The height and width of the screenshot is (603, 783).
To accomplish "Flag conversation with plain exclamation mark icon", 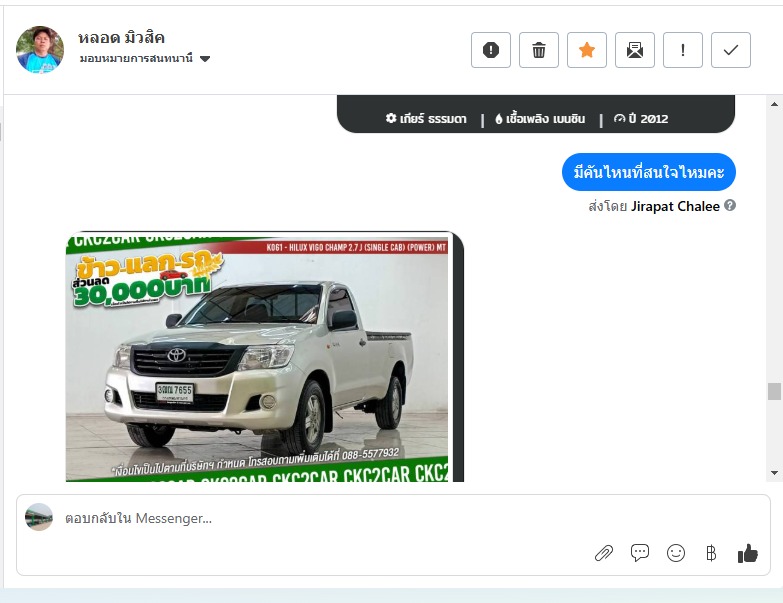I will pos(683,50).
